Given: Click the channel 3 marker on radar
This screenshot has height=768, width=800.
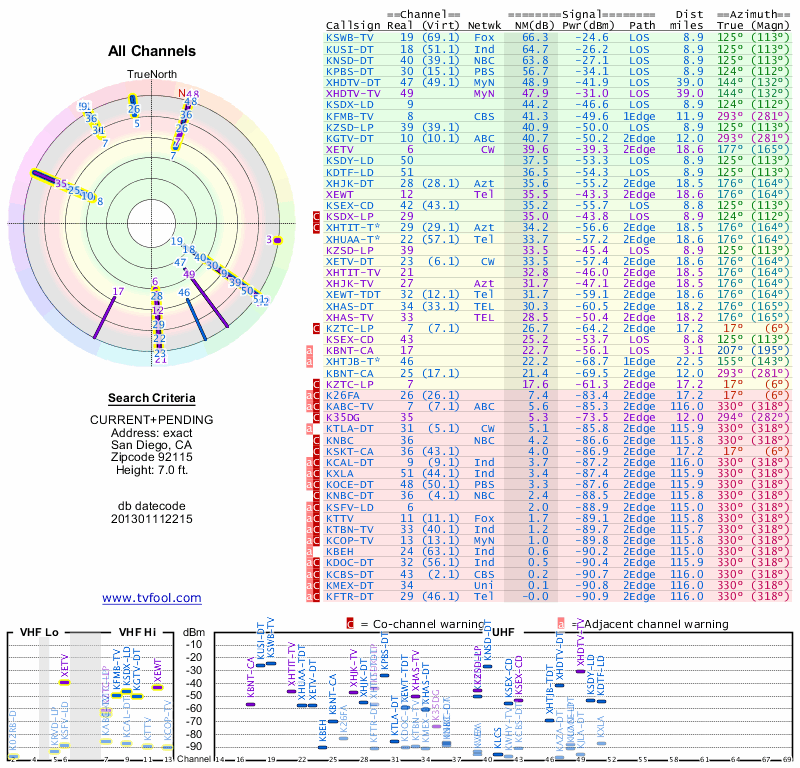Looking at the screenshot, I should (277, 240).
